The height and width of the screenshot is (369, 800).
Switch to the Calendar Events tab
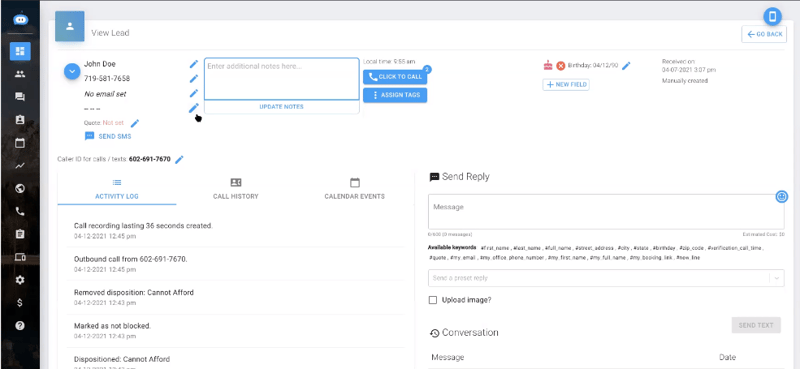click(x=355, y=189)
